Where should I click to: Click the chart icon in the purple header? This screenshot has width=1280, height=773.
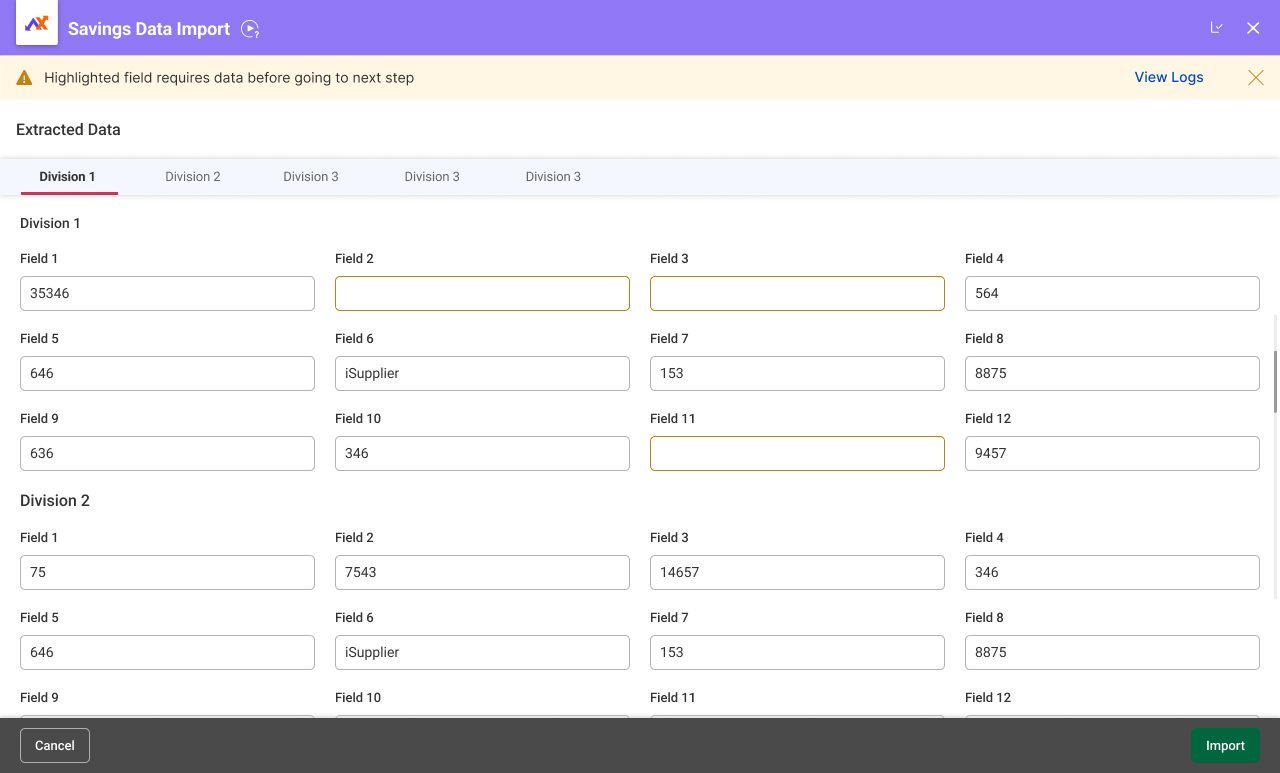click(x=1217, y=28)
